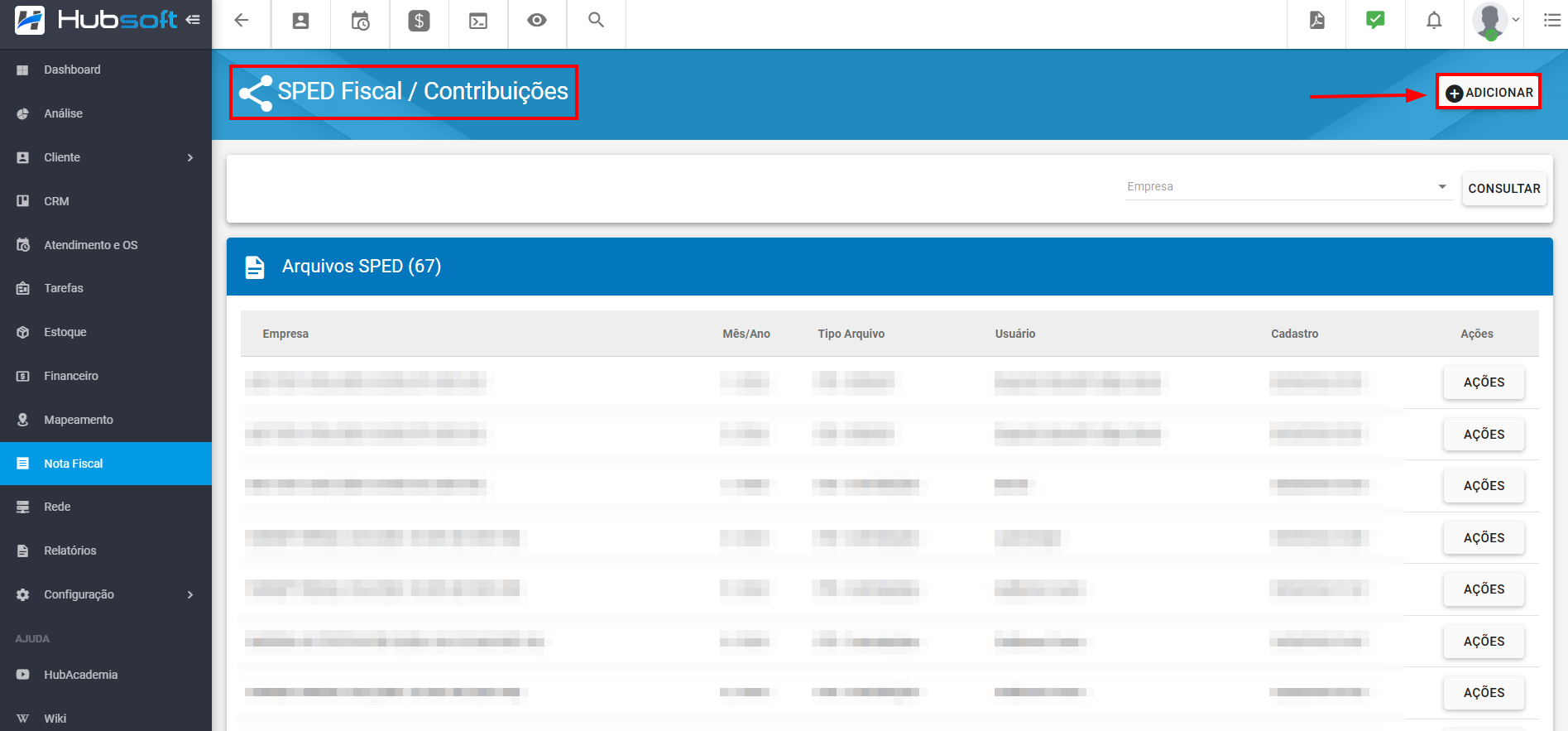Image resolution: width=1568 pixels, height=731 pixels.
Task: Click AÇÕES button in seventh table row
Action: click(x=1484, y=693)
